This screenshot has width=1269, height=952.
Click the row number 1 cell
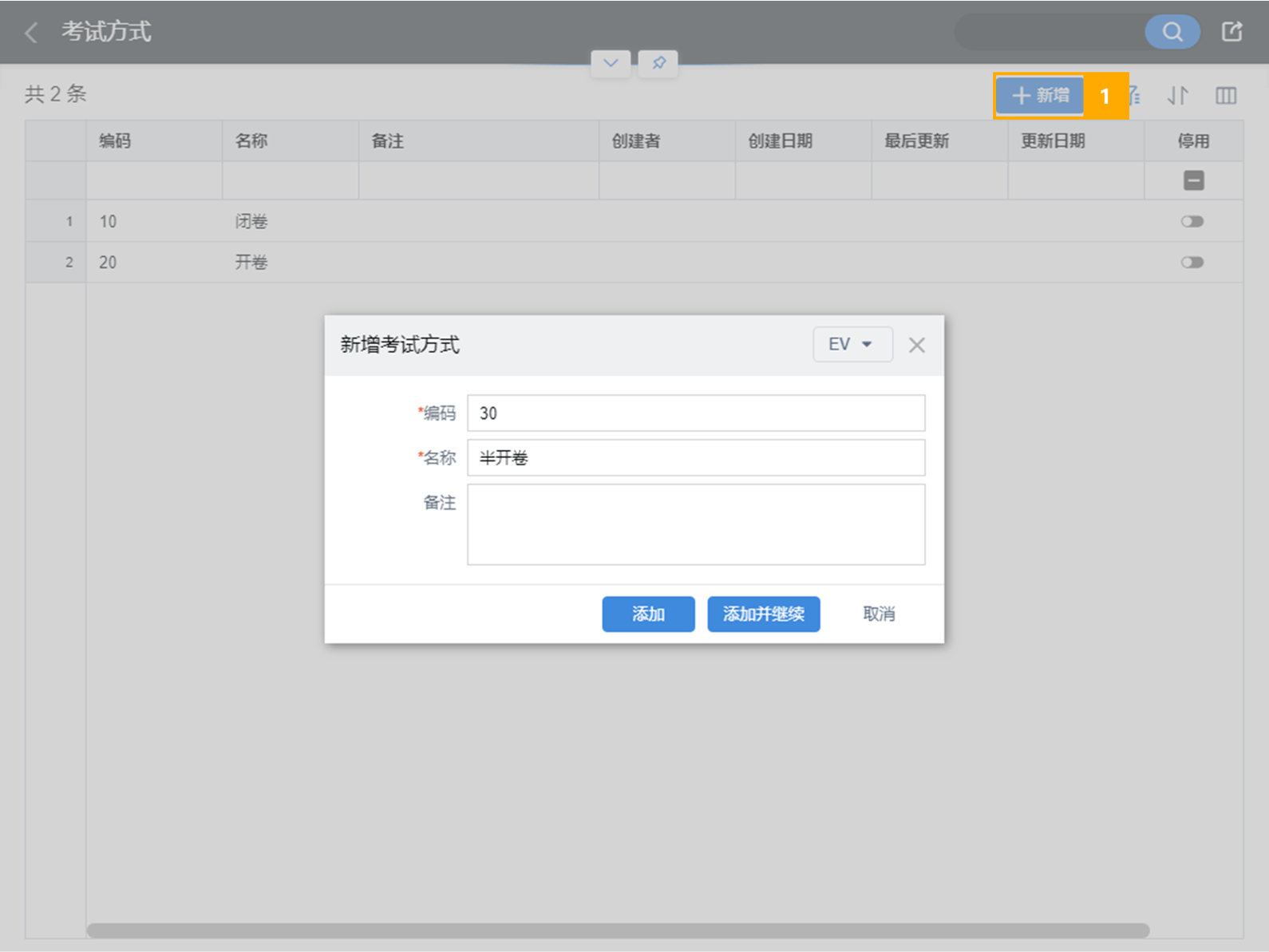(x=56, y=221)
